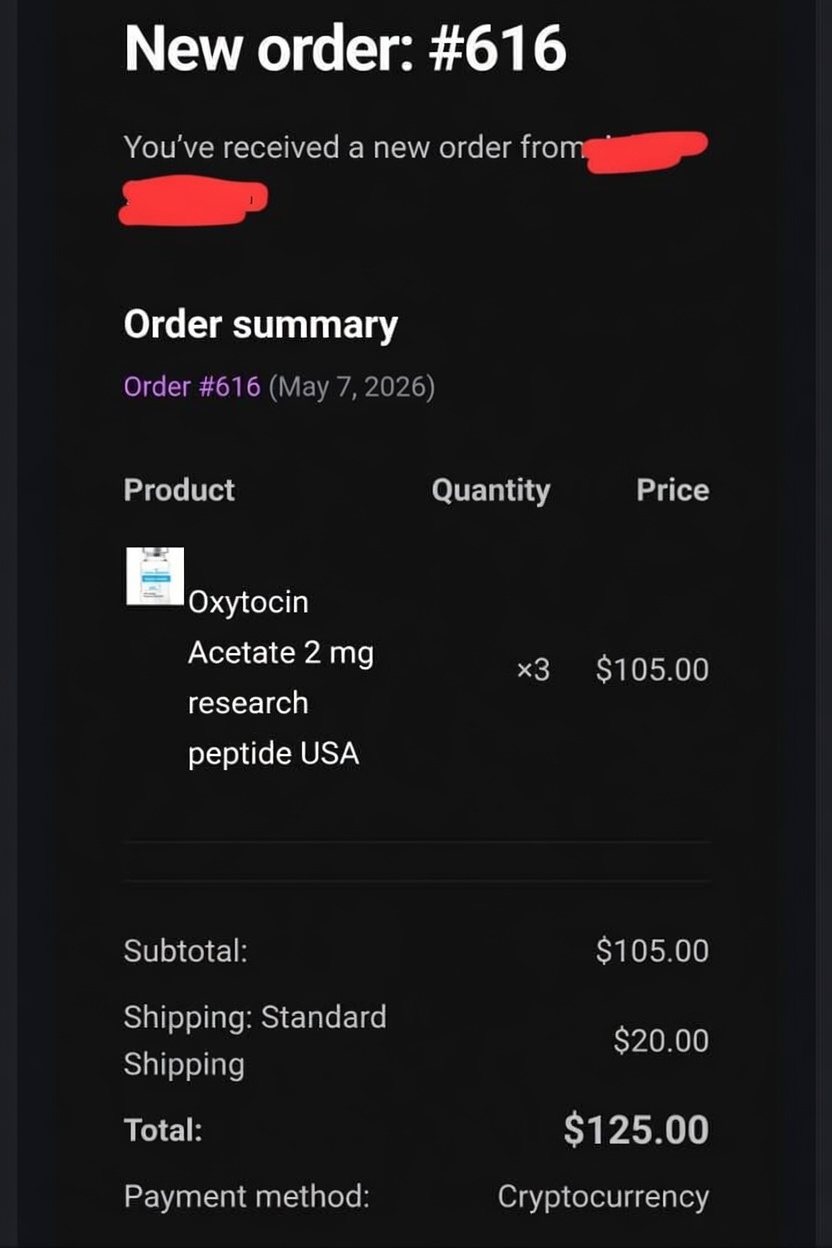
Task: Click the Subtotal label
Action: [185, 950]
